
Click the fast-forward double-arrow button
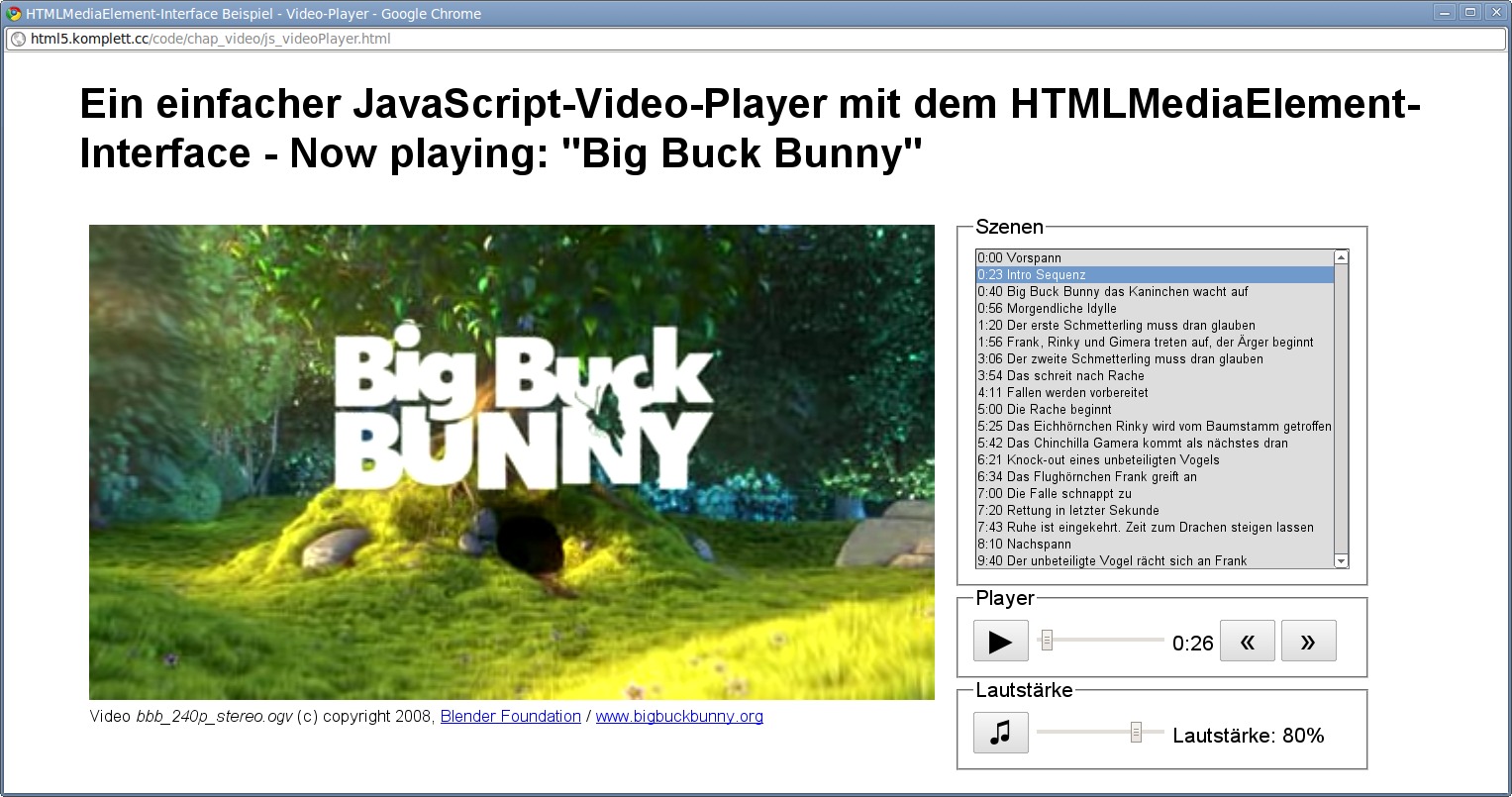(1308, 642)
